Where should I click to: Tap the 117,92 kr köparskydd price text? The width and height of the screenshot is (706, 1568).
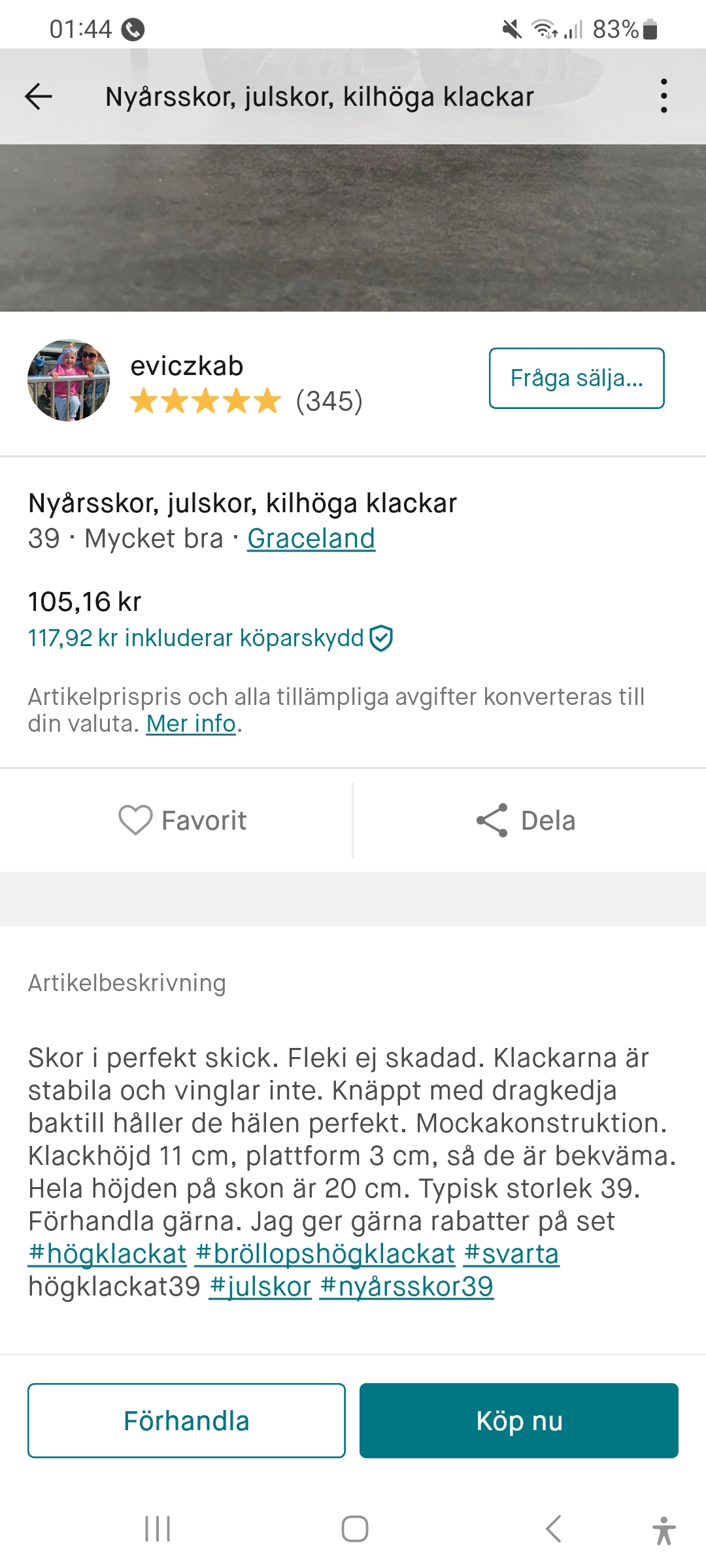pyautogui.click(x=195, y=638)
